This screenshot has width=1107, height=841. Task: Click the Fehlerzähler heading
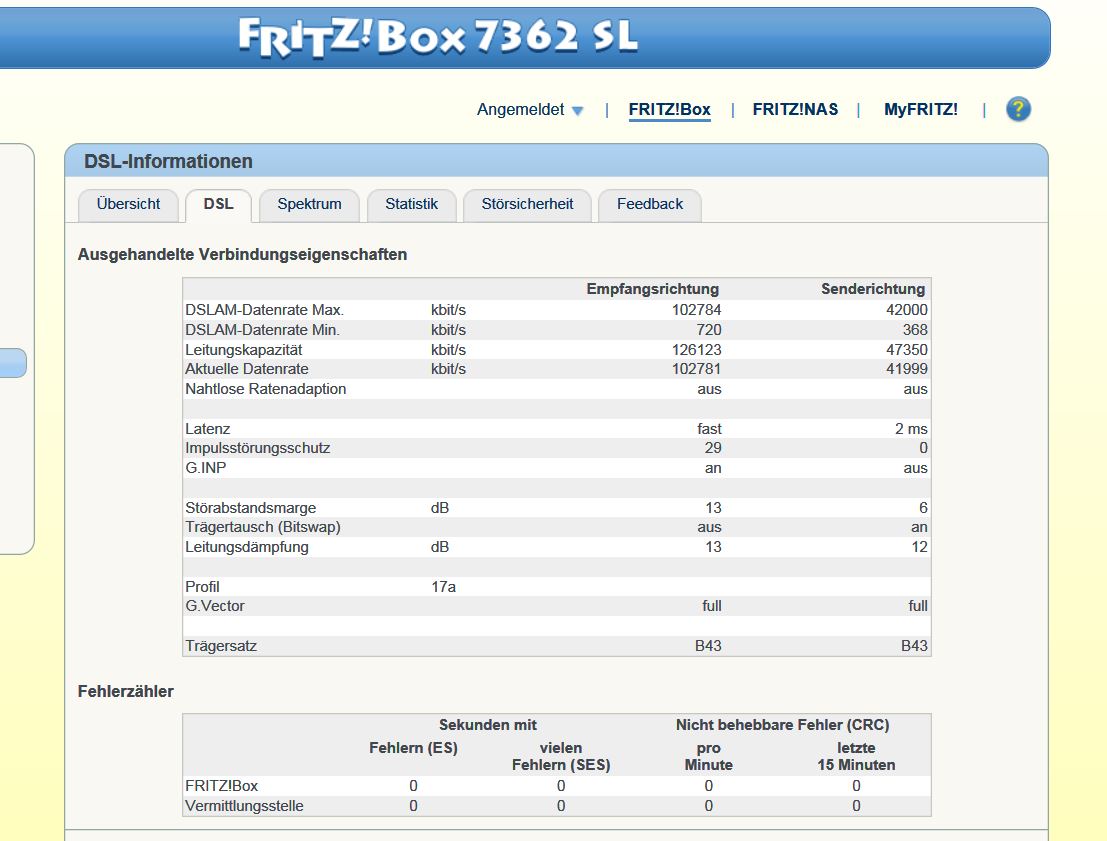coord(126,691)
